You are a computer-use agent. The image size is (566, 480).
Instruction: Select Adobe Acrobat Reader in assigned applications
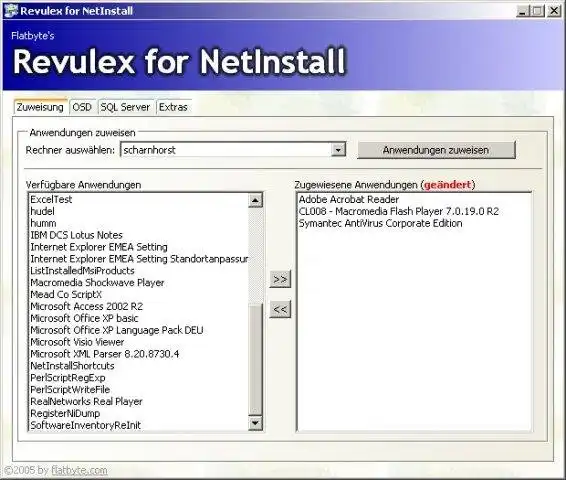414,199
